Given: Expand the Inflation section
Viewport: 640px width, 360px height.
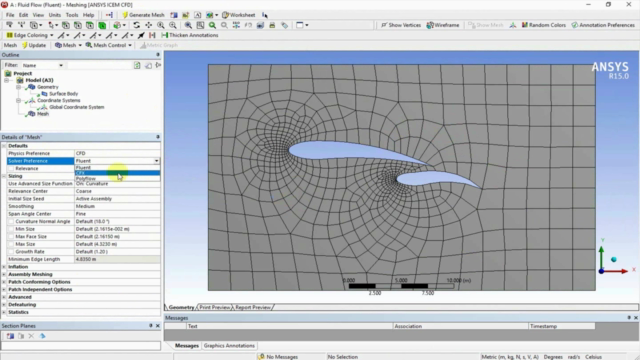Looking at the screenshot, I should click(4, 267).
